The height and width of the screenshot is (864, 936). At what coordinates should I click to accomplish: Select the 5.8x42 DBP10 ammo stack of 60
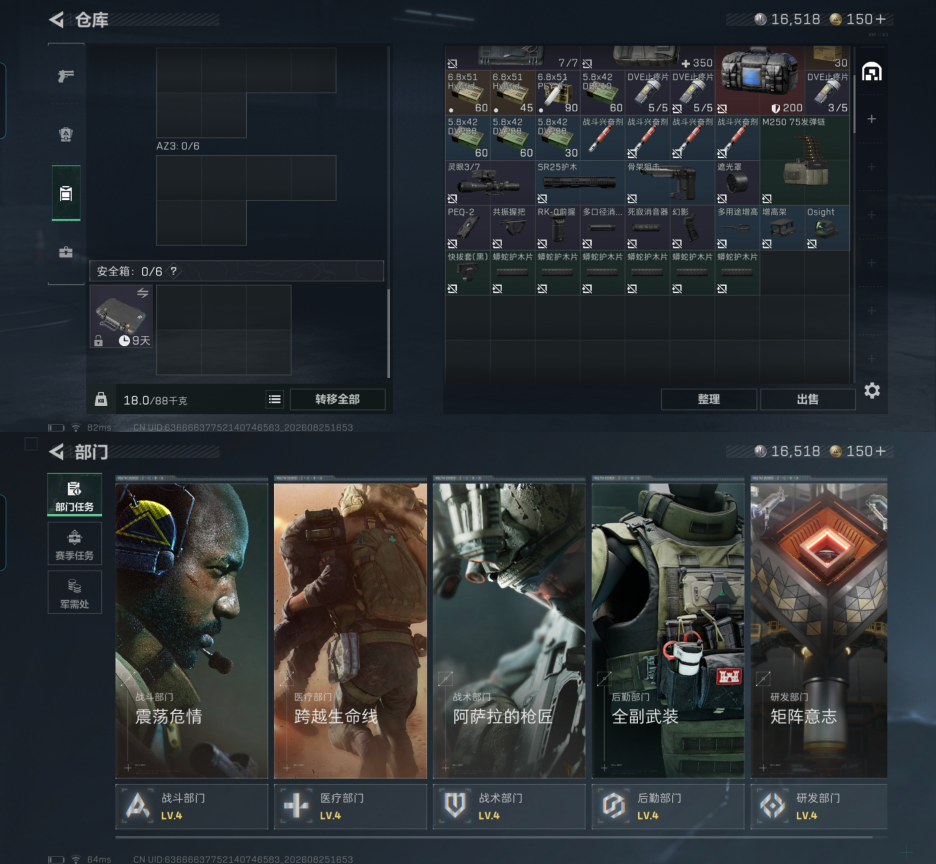(602, 93)
